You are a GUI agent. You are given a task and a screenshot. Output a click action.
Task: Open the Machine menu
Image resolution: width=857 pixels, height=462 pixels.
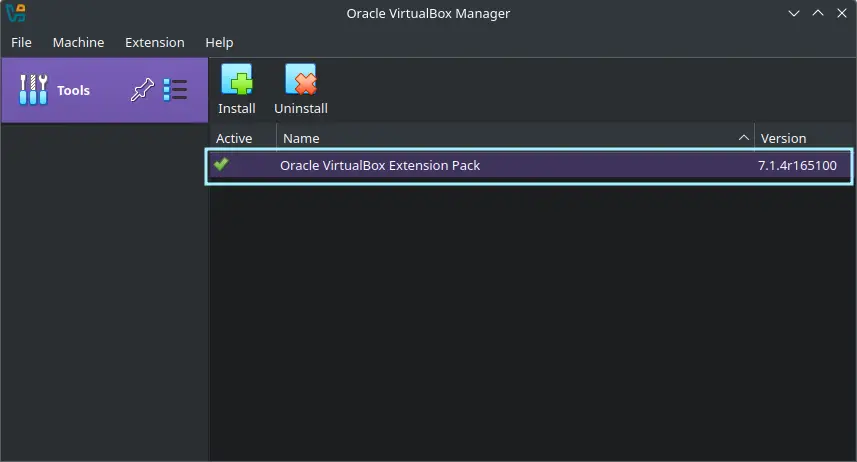click(x=78, y=42)
